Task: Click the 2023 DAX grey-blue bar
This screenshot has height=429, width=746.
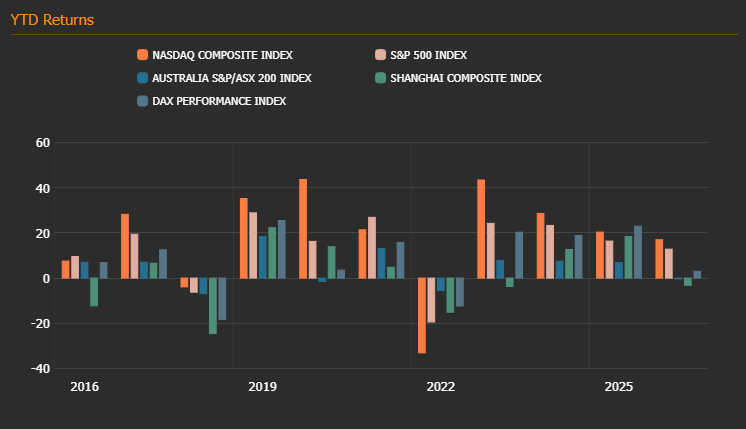Action: (x=519, y=255)
